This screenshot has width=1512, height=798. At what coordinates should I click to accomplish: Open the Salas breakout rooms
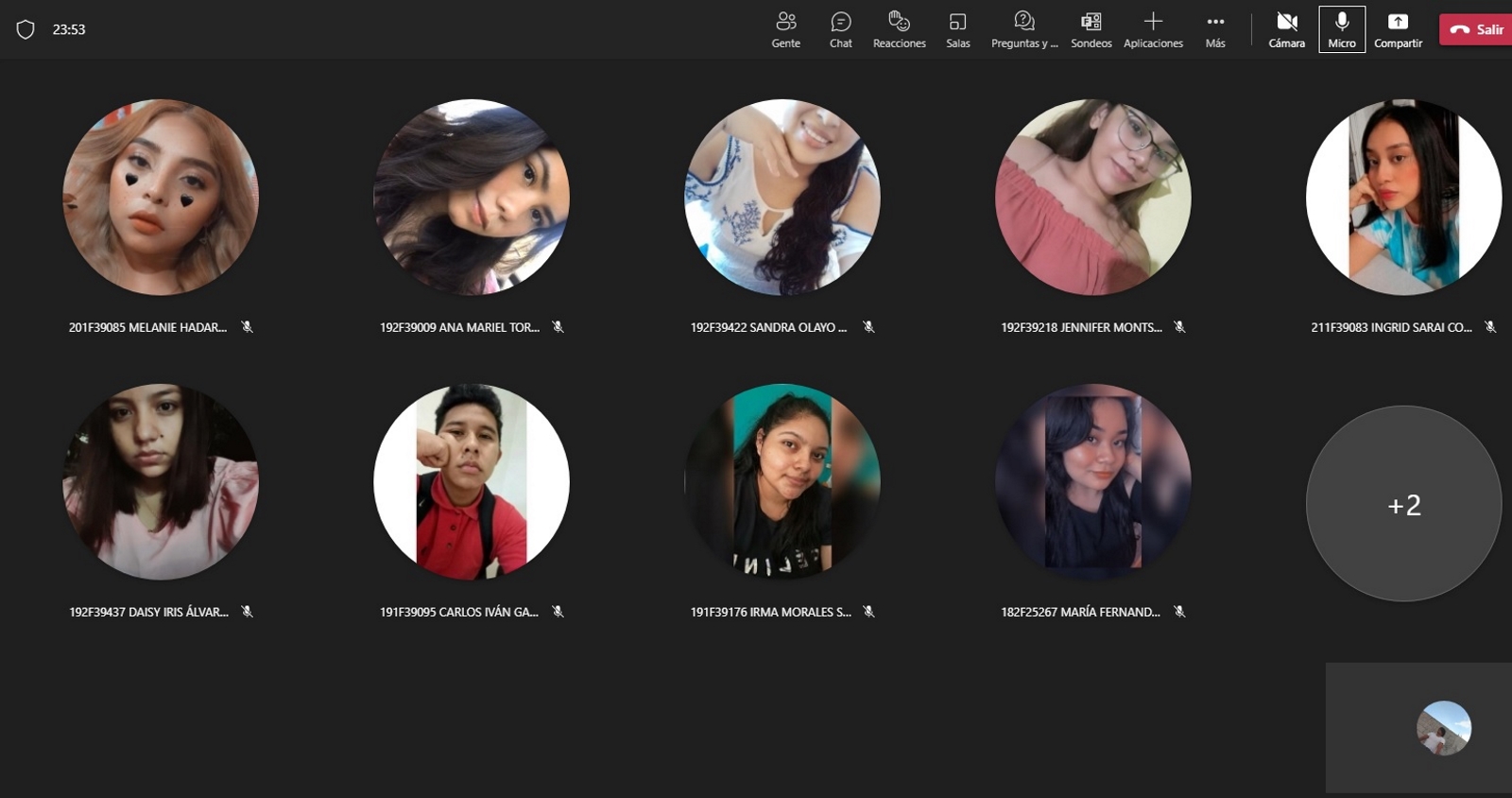pos(957,30)
